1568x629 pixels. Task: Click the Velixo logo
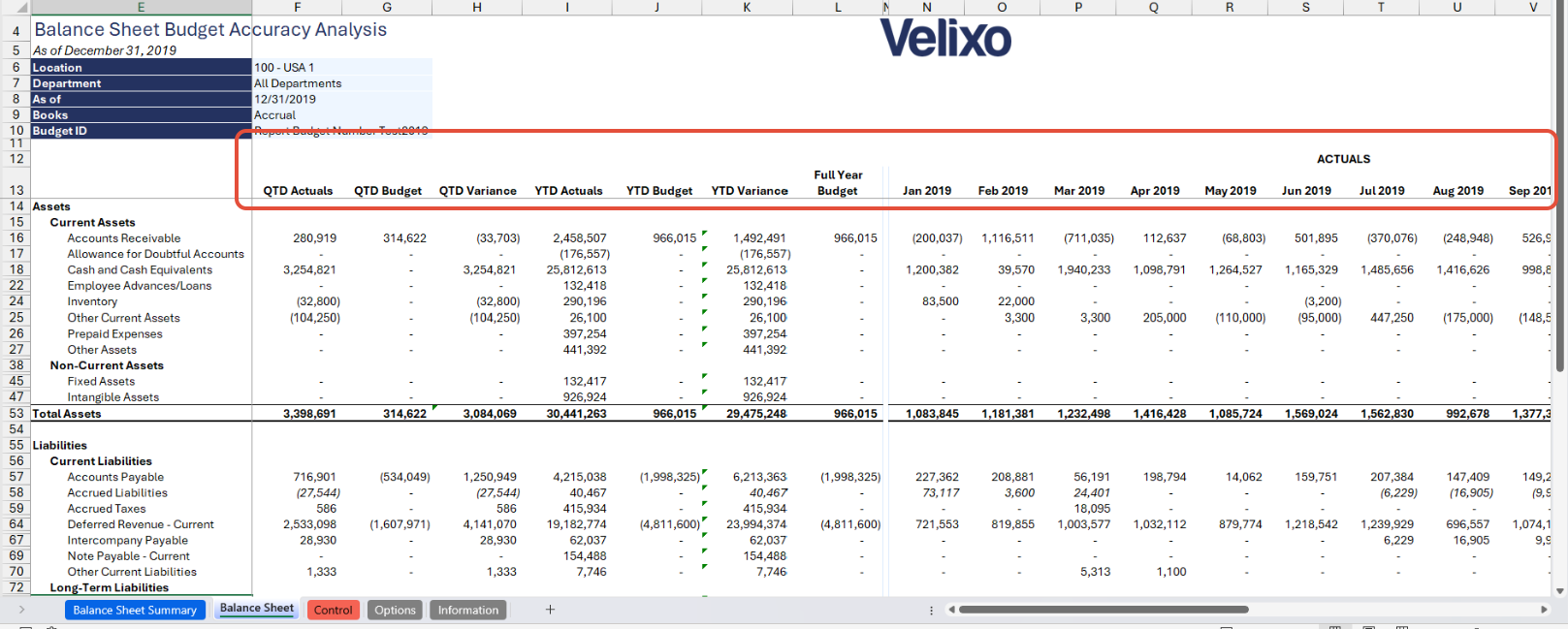coord(945,39)
